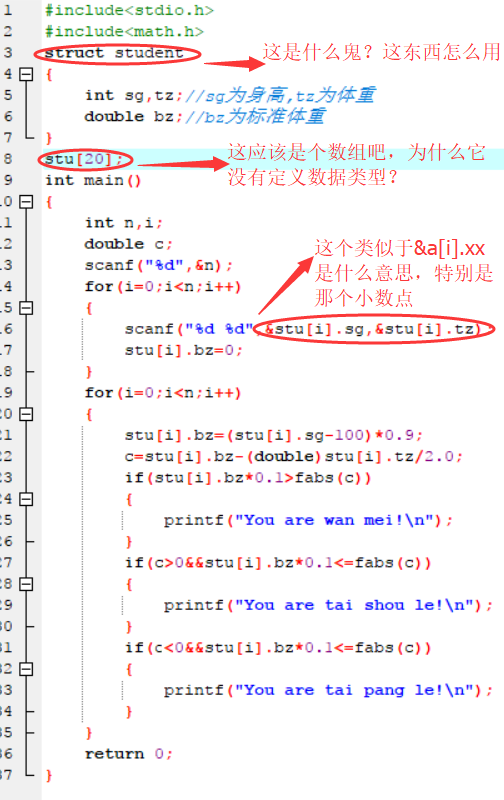Collapse the second for-loop fold marker
Screen dimensions: 504x800
point(26,414)
